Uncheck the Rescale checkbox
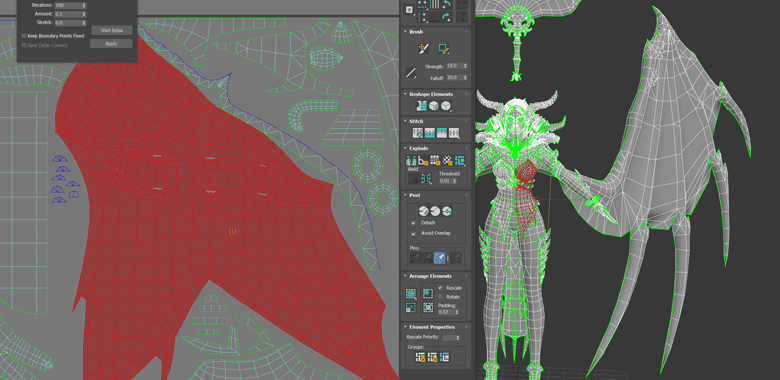The height and width of the screenshot is (380, 780). point(441,288)
